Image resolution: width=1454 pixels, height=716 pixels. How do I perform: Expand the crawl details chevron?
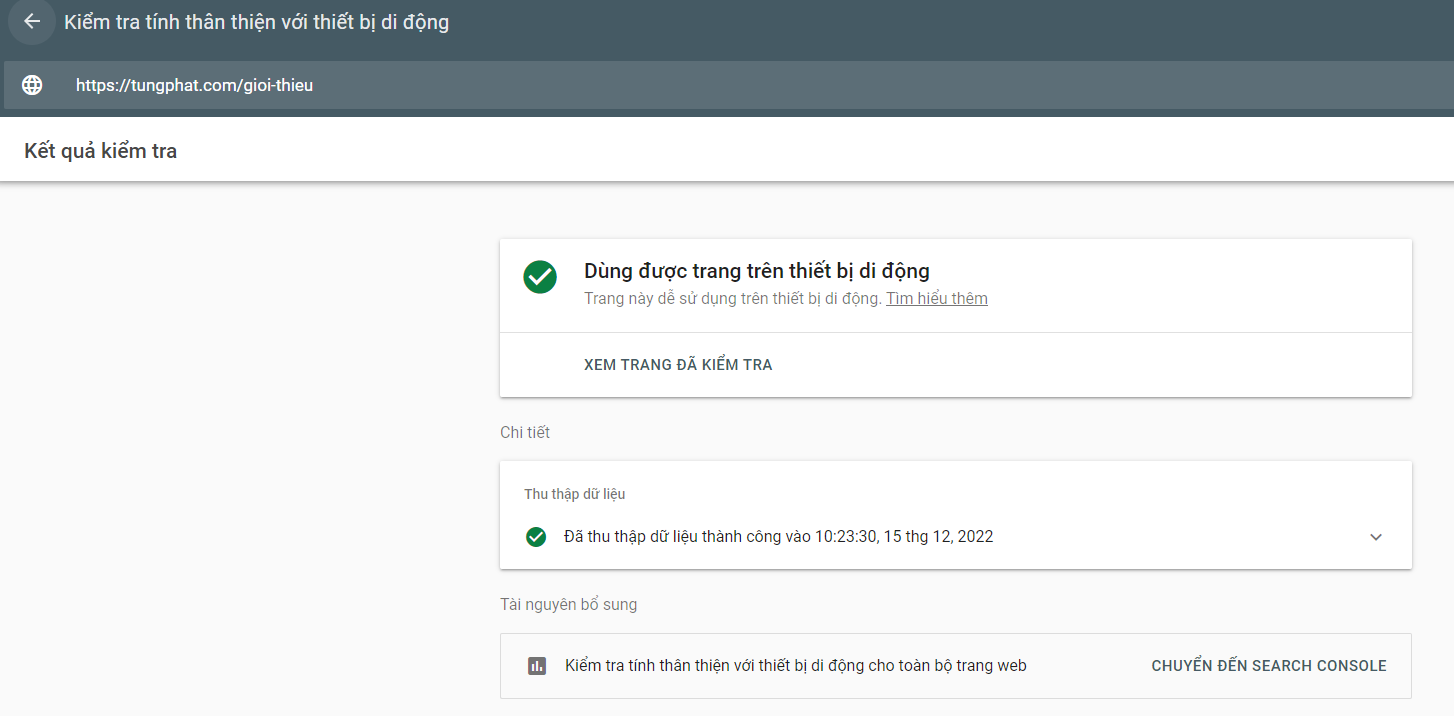[1376, 537]
